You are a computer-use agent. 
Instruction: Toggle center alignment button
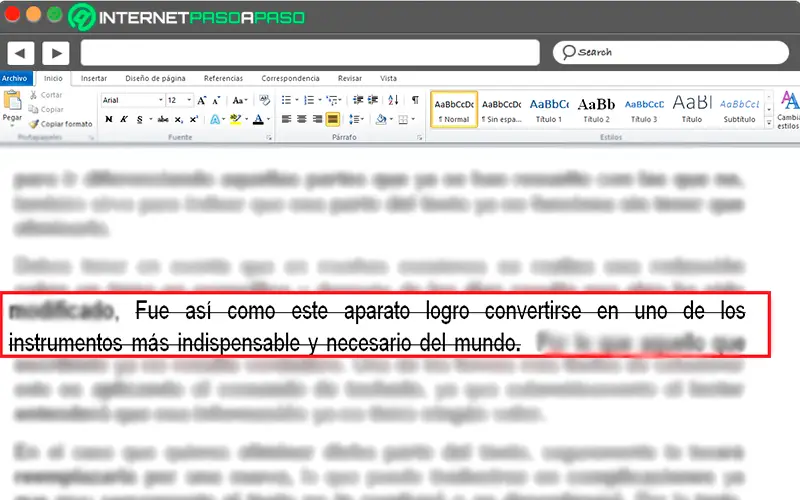tap(302, 119)
